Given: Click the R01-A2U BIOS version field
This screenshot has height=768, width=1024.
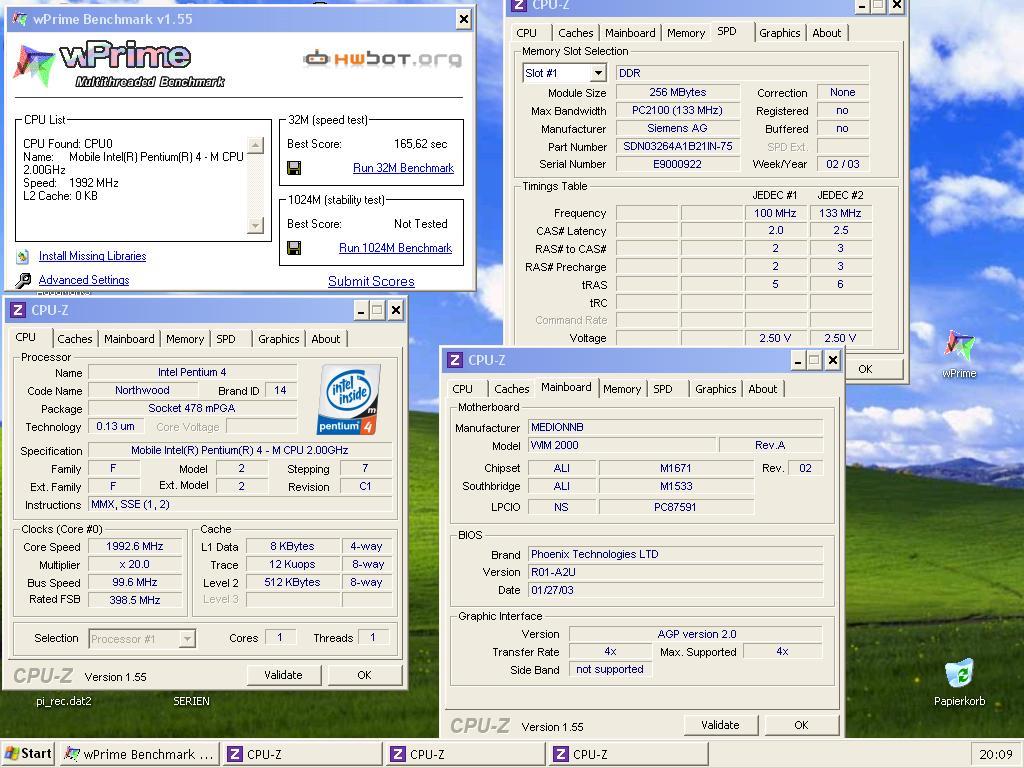Looking at the screenshot, I should tap(675, 572).
